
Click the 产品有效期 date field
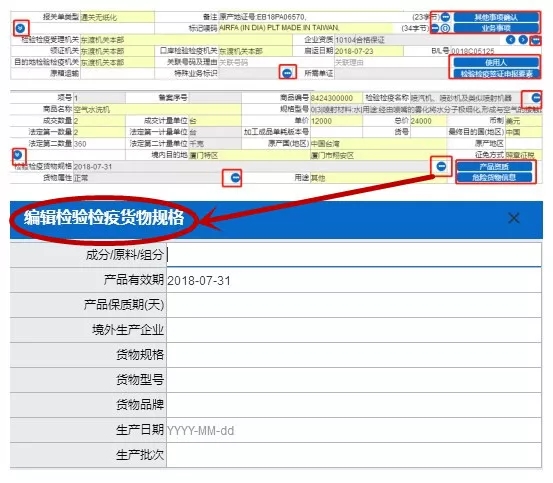354,280
